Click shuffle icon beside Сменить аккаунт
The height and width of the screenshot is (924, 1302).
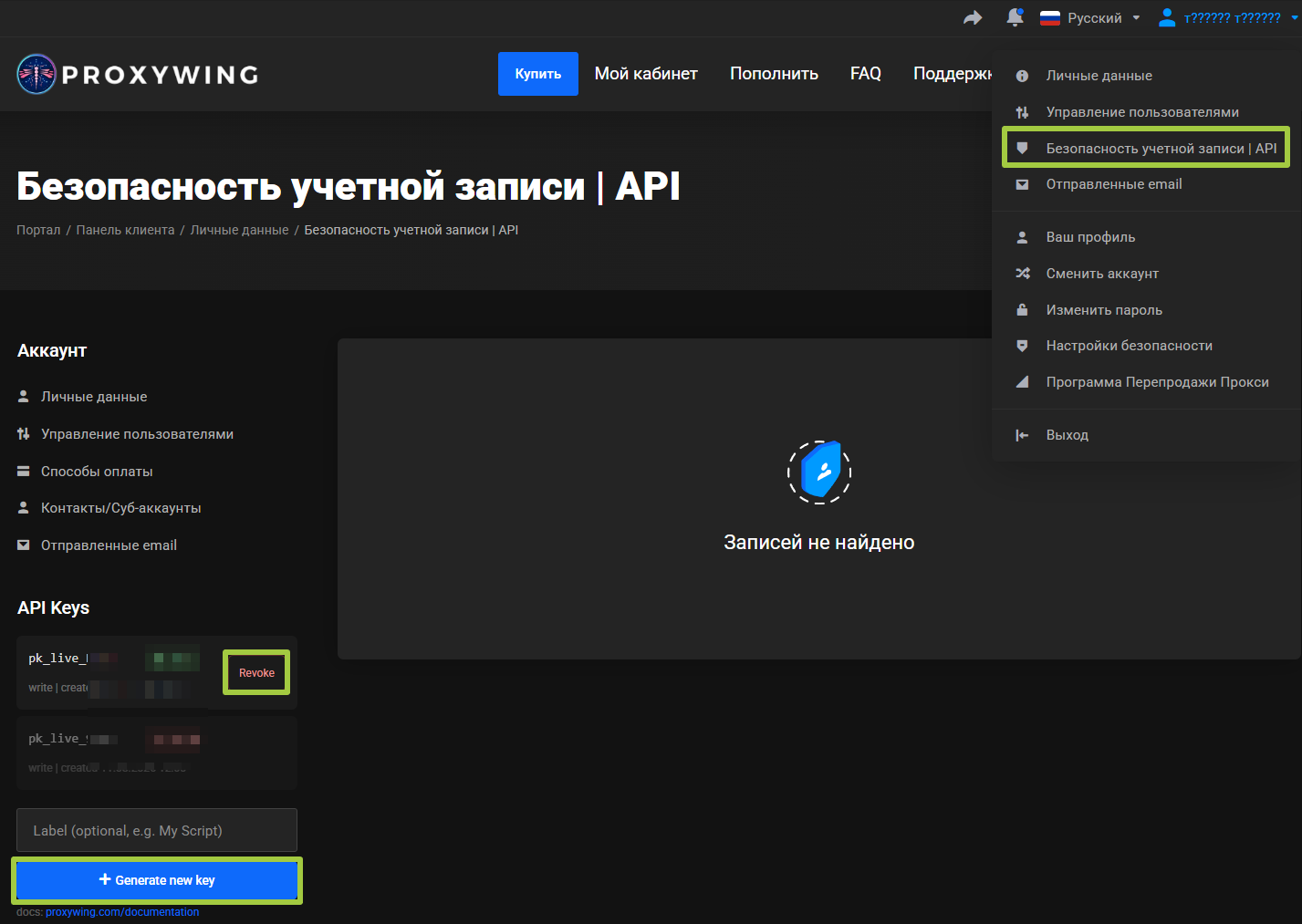pos(1023,274)
